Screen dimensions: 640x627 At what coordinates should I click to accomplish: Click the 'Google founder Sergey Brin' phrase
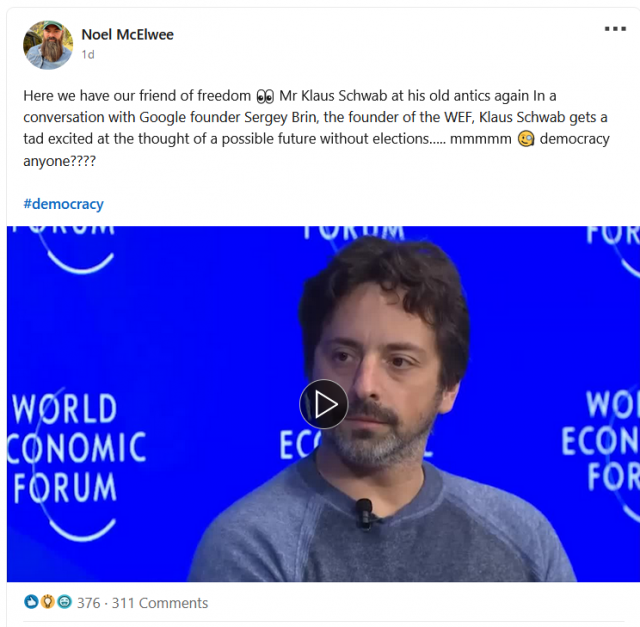pos(228,117)
